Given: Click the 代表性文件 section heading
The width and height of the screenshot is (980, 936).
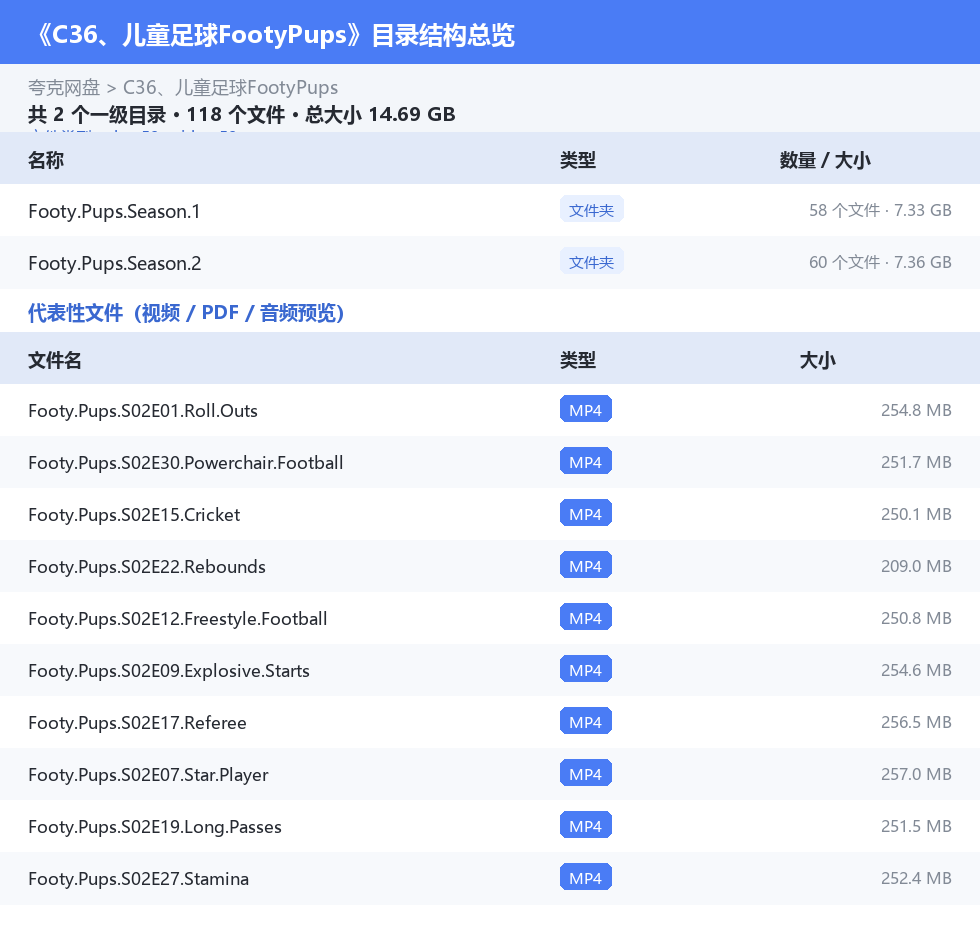Looking at the screenshot, I should point(186,312).
